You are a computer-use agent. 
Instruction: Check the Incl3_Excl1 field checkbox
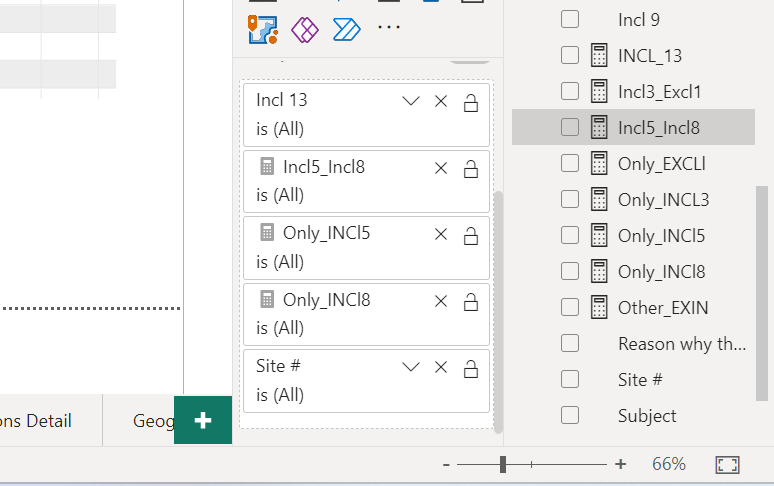point(570,91)
